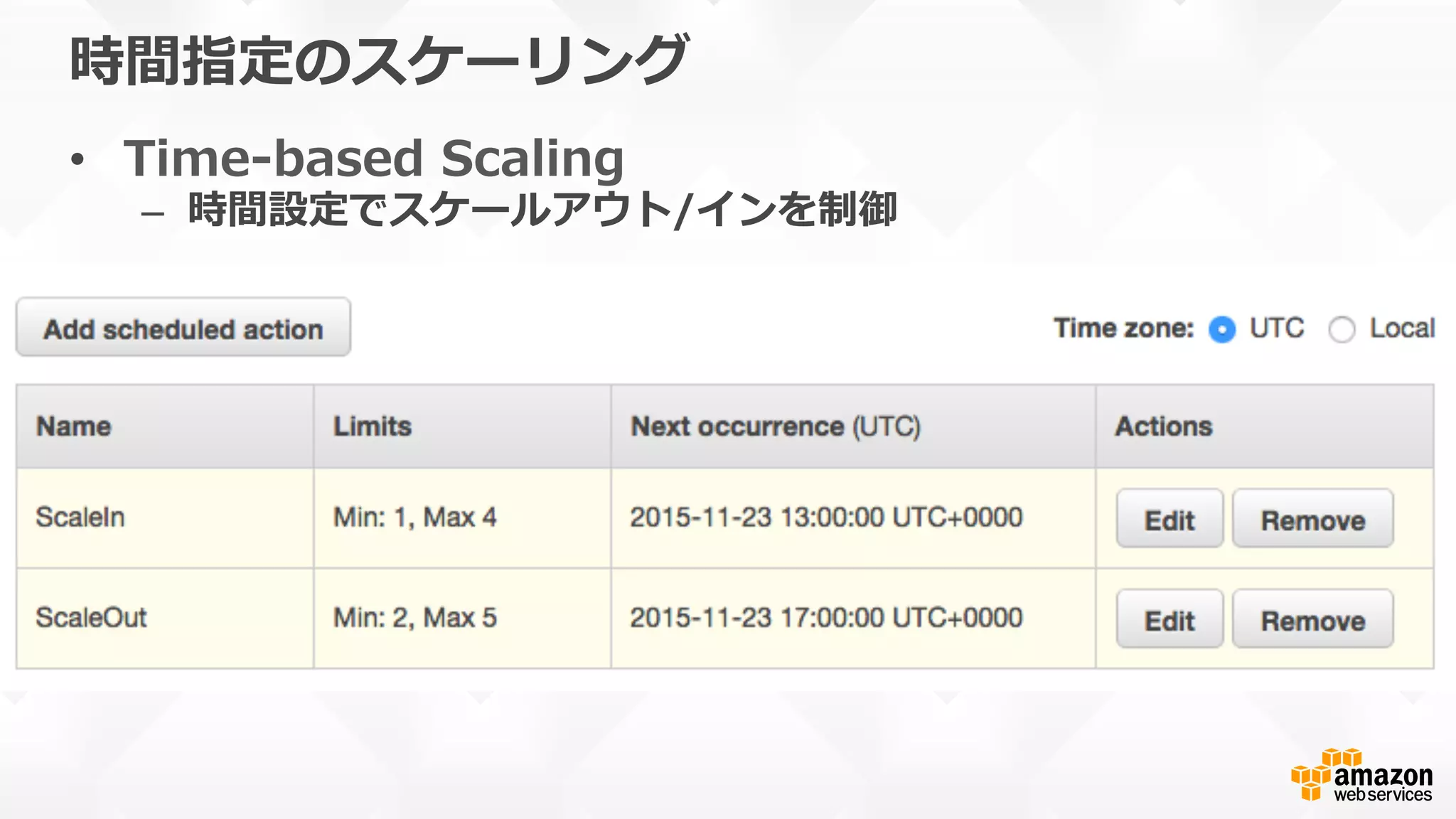Click the 13:00:00 next occurrence cell

tap(826, 517)
